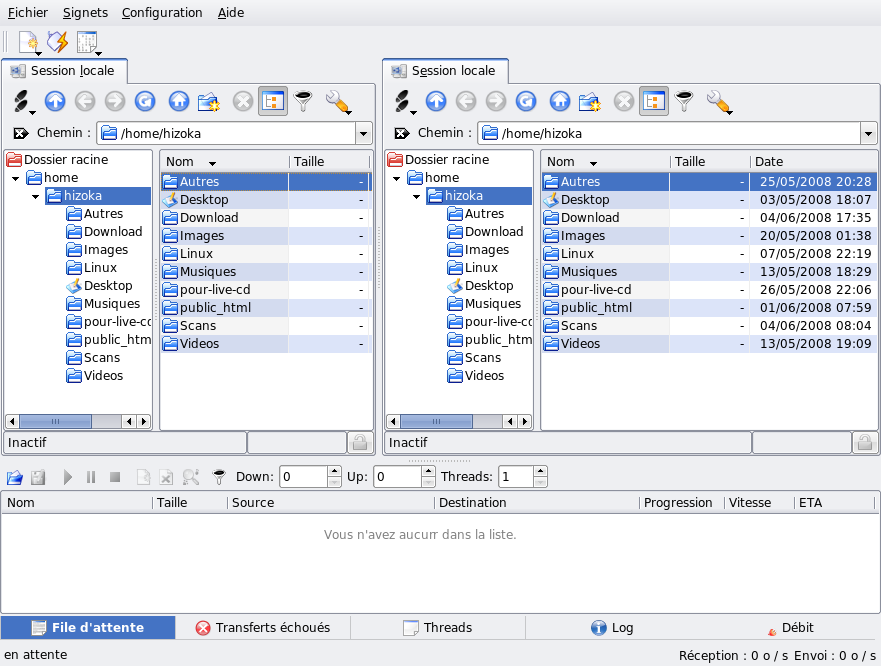The height and width of the screenshot is (666, 881).
Task: Open the Signets menu
Action: pyautogui.click(x=85, y=13)
